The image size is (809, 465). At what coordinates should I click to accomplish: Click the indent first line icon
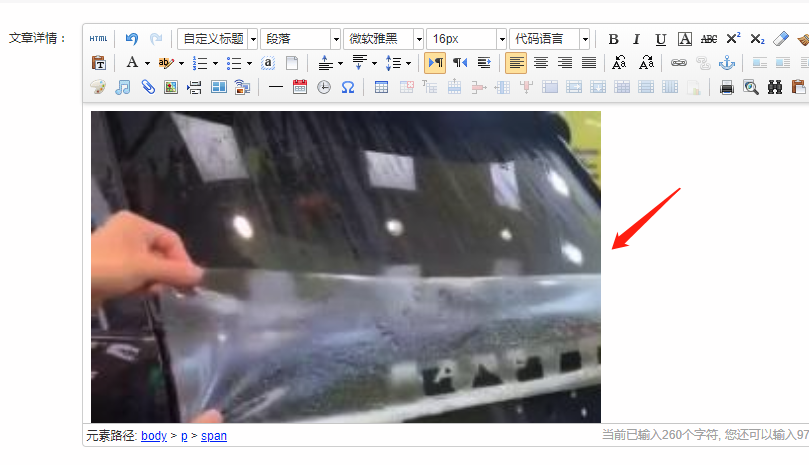(484, 63)
